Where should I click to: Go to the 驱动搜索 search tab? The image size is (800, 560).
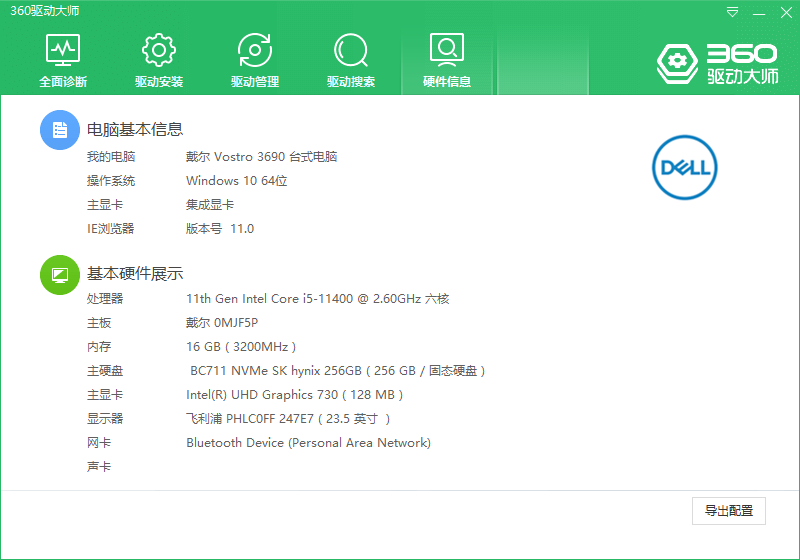[351, 60]
